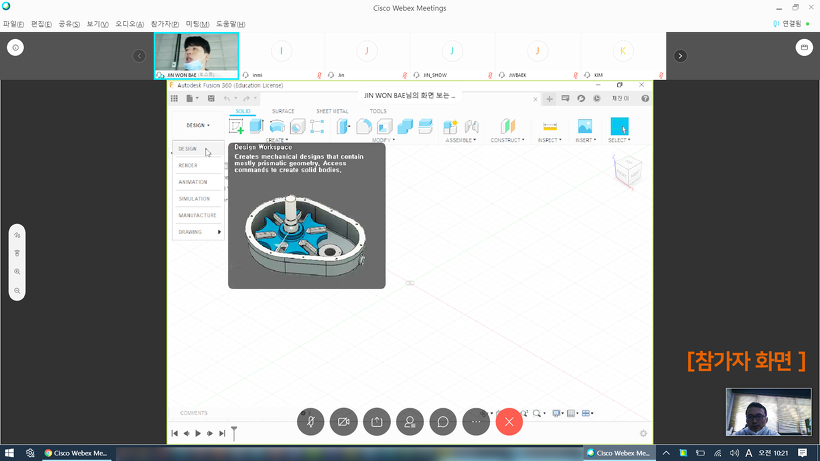Image resolution: width=820 pixels, height=461 pixels.
Task: Expand the ASSEMBLE dropdown
Action: (461, 140)
